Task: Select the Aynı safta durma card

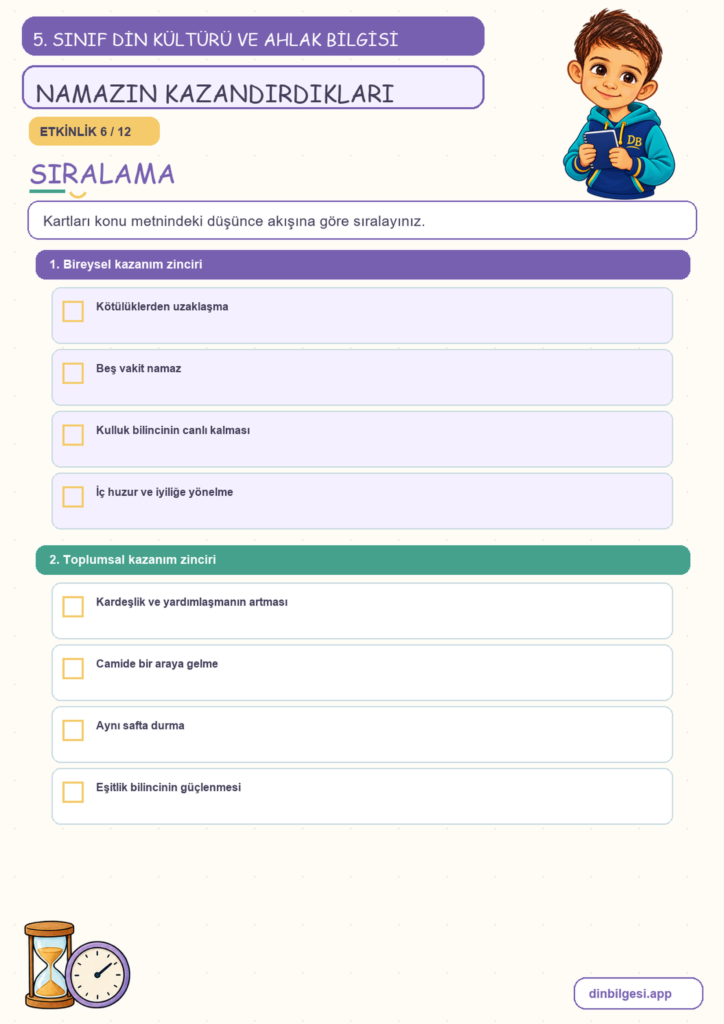Action: [362, 735]
